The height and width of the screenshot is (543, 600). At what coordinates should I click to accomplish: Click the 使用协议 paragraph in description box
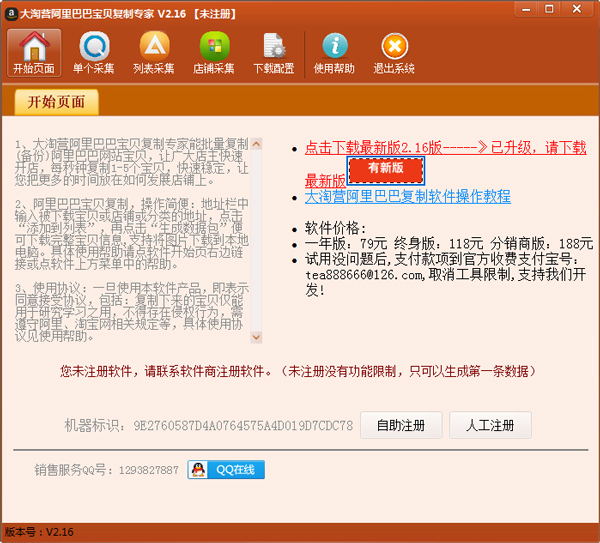point(132,312)
